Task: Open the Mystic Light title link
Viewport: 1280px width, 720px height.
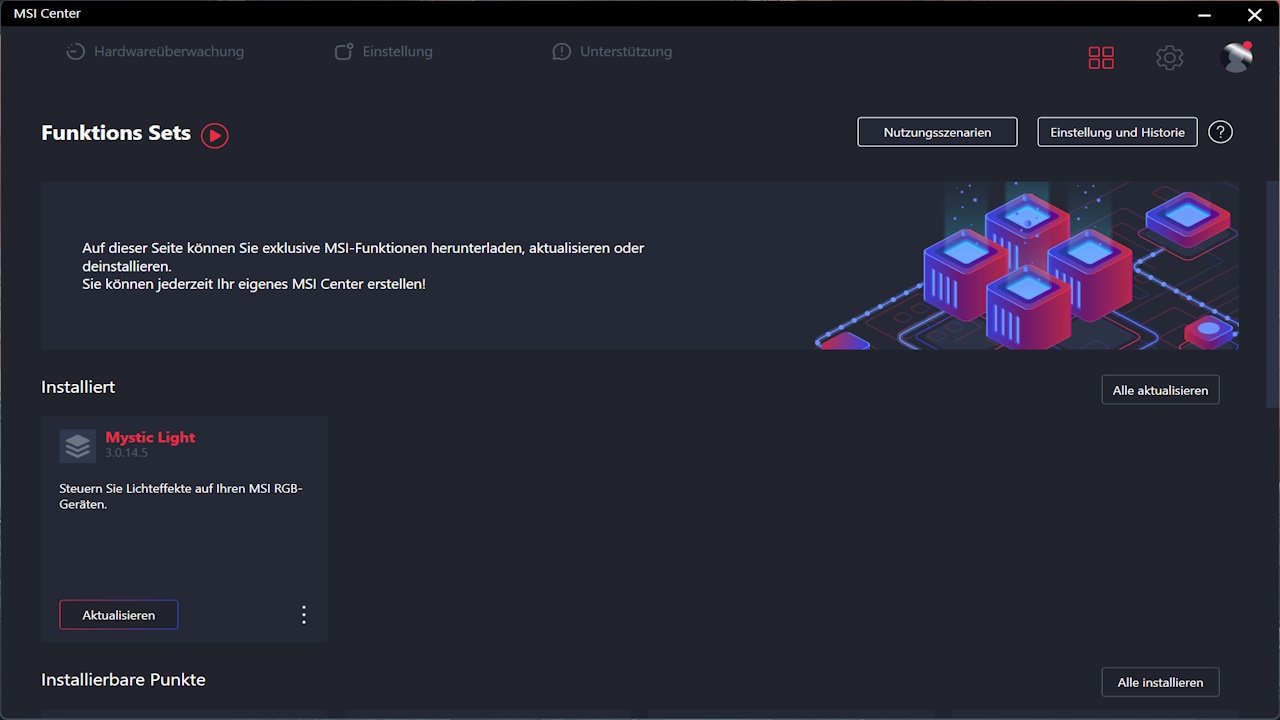Action: click(150, 437)
